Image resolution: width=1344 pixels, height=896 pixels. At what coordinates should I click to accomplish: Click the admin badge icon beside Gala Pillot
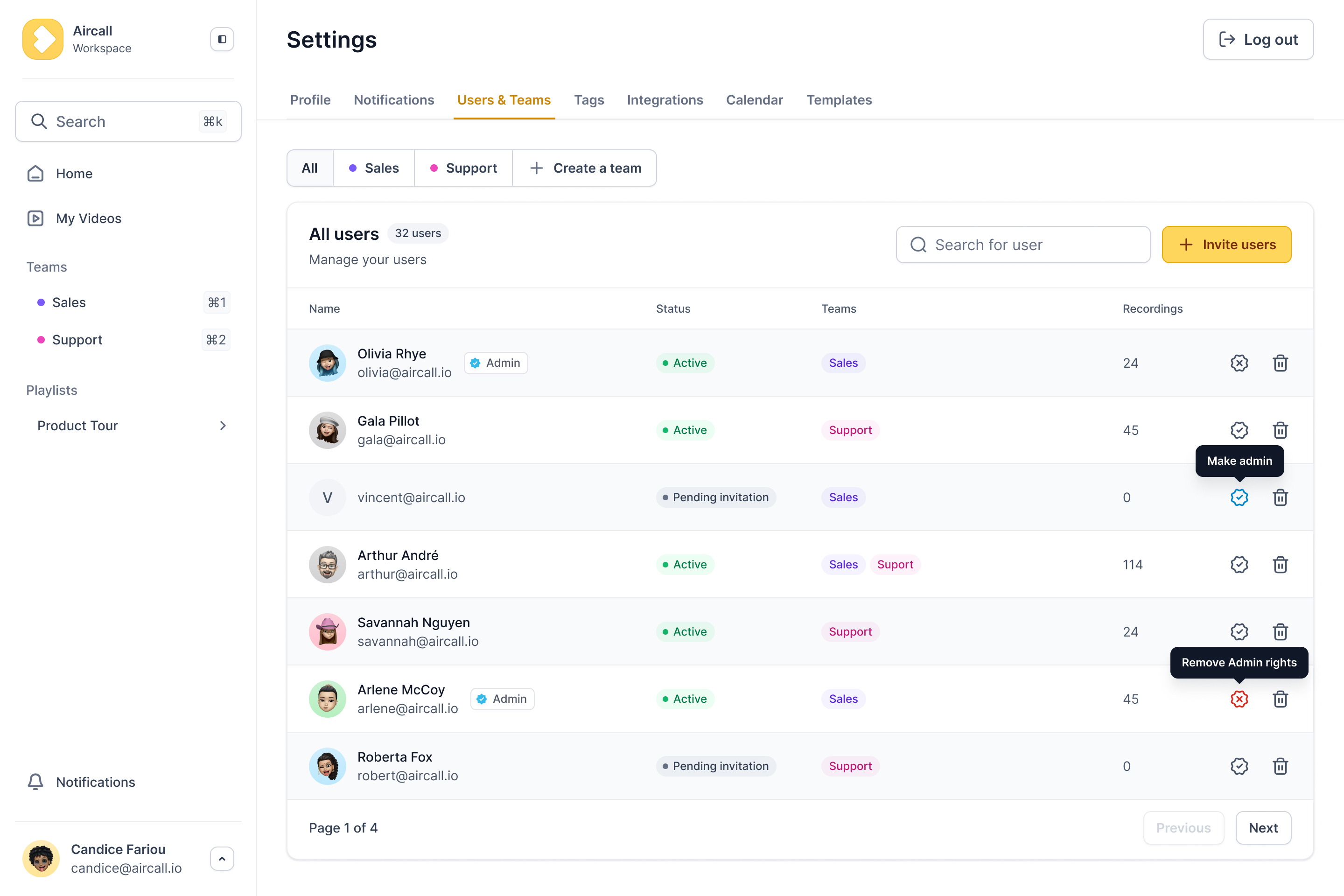pos(1239,430)
